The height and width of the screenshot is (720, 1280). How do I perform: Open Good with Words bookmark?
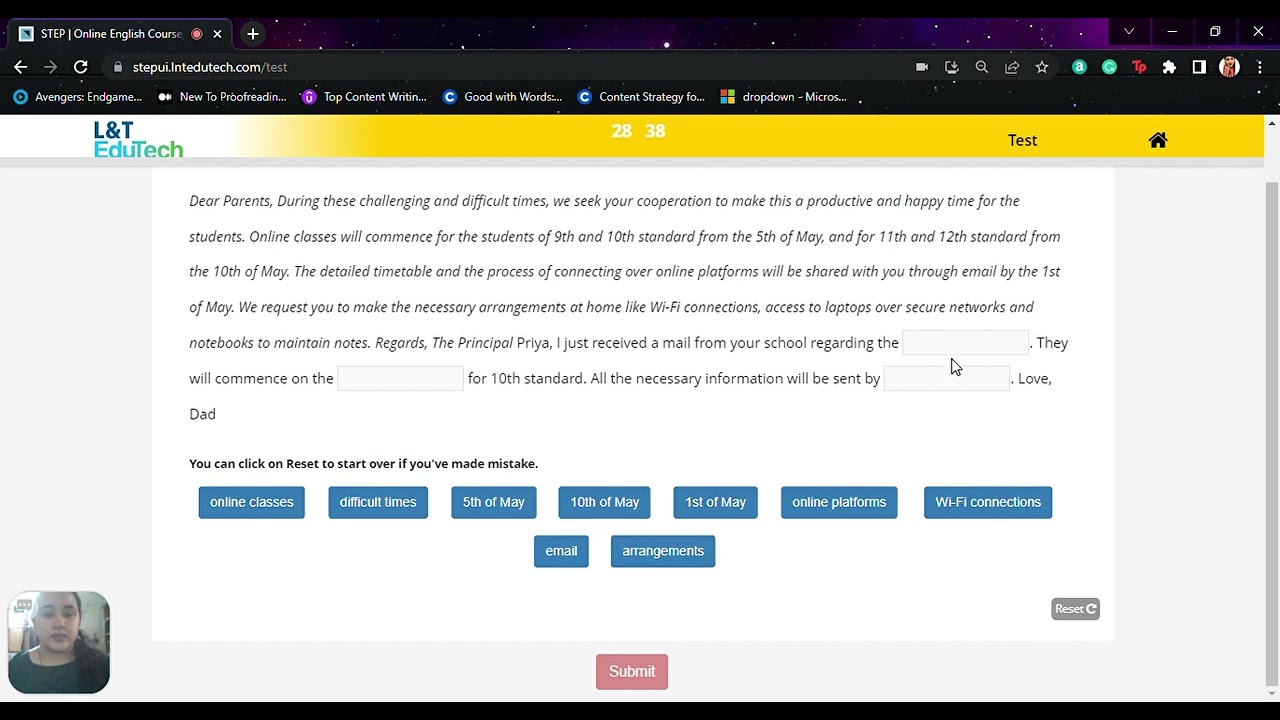[502, 97]
